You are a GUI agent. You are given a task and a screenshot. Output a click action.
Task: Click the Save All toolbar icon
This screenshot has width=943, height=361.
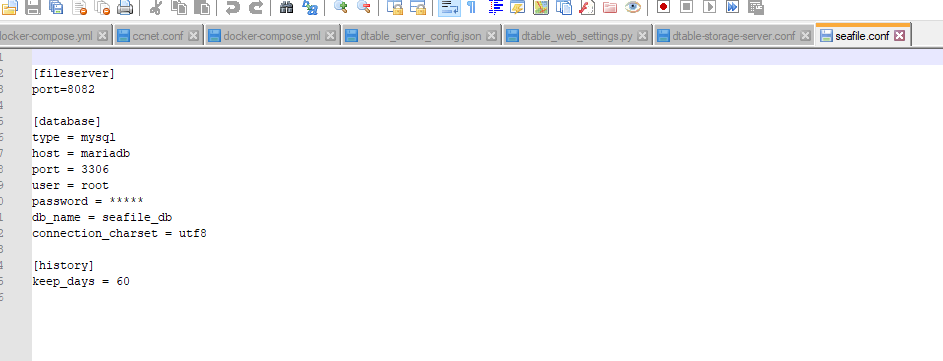point(56,7)
